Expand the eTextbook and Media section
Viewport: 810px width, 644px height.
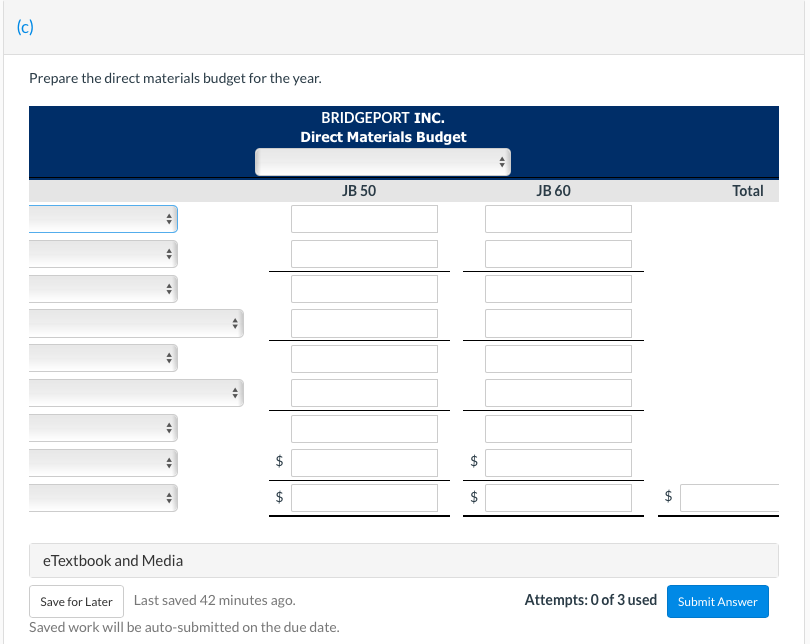pyautogui.click(x=403, y=560)
